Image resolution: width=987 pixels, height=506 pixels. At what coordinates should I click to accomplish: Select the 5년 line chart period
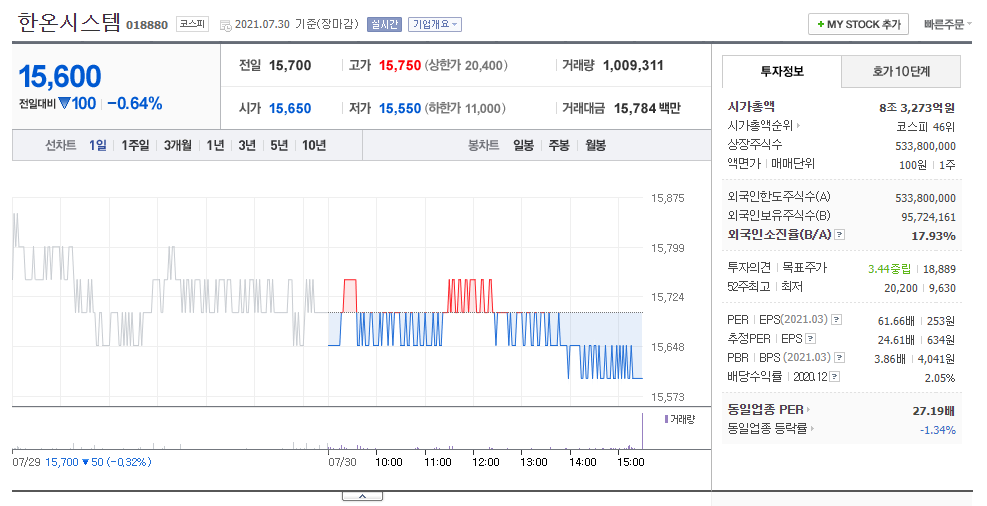(x=279, y=145)
